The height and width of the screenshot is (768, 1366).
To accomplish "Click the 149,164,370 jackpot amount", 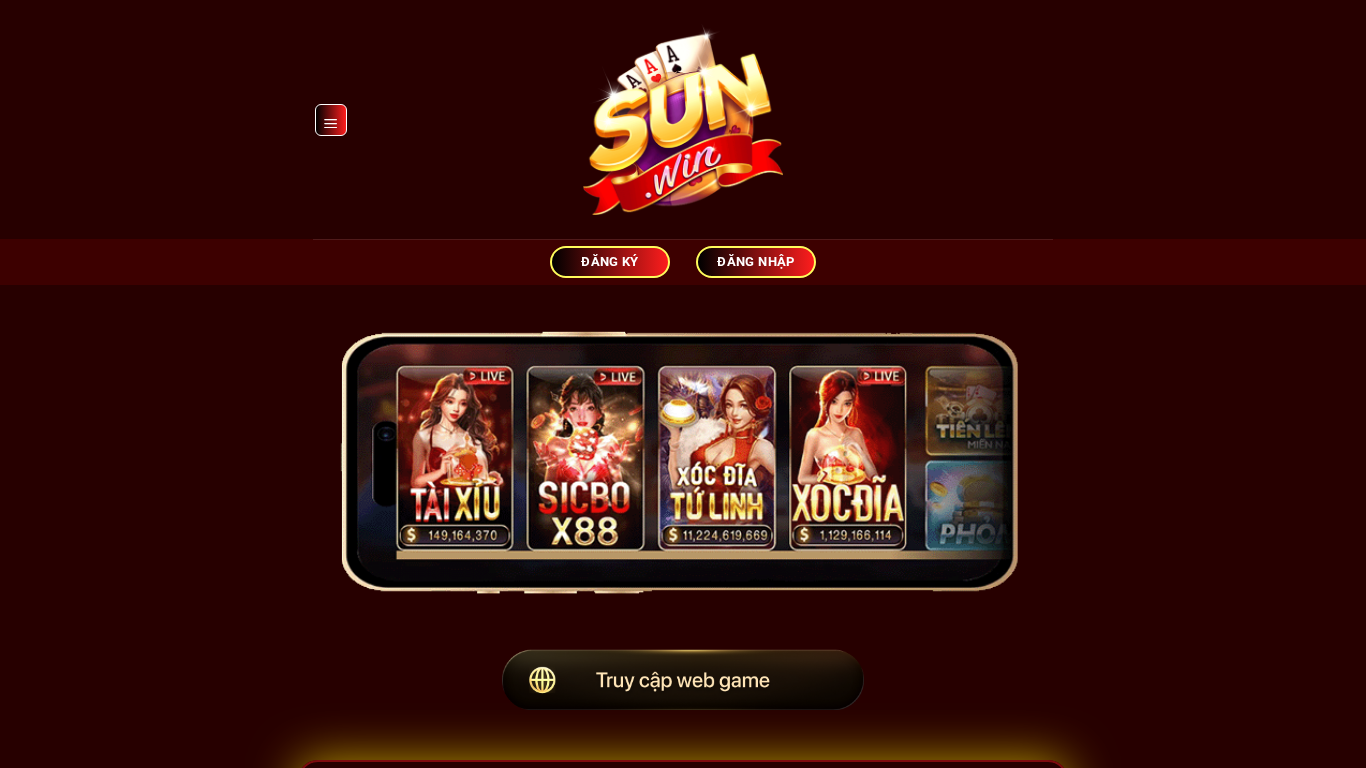I will coord(462,536).
